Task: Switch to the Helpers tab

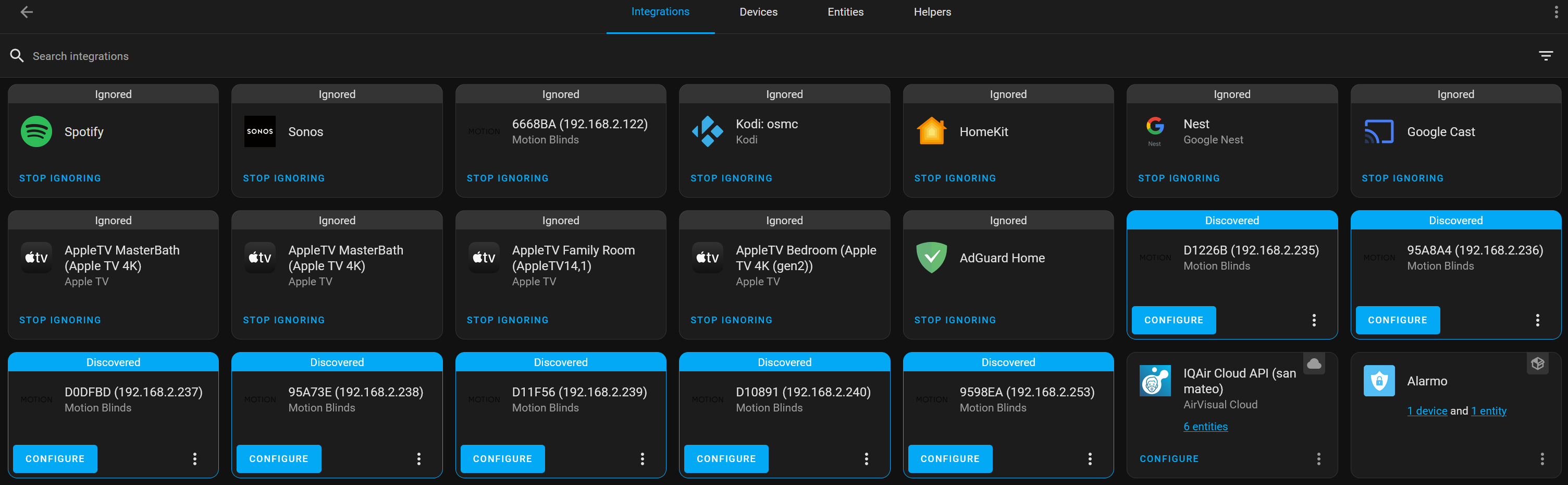Action: point(932,12)
